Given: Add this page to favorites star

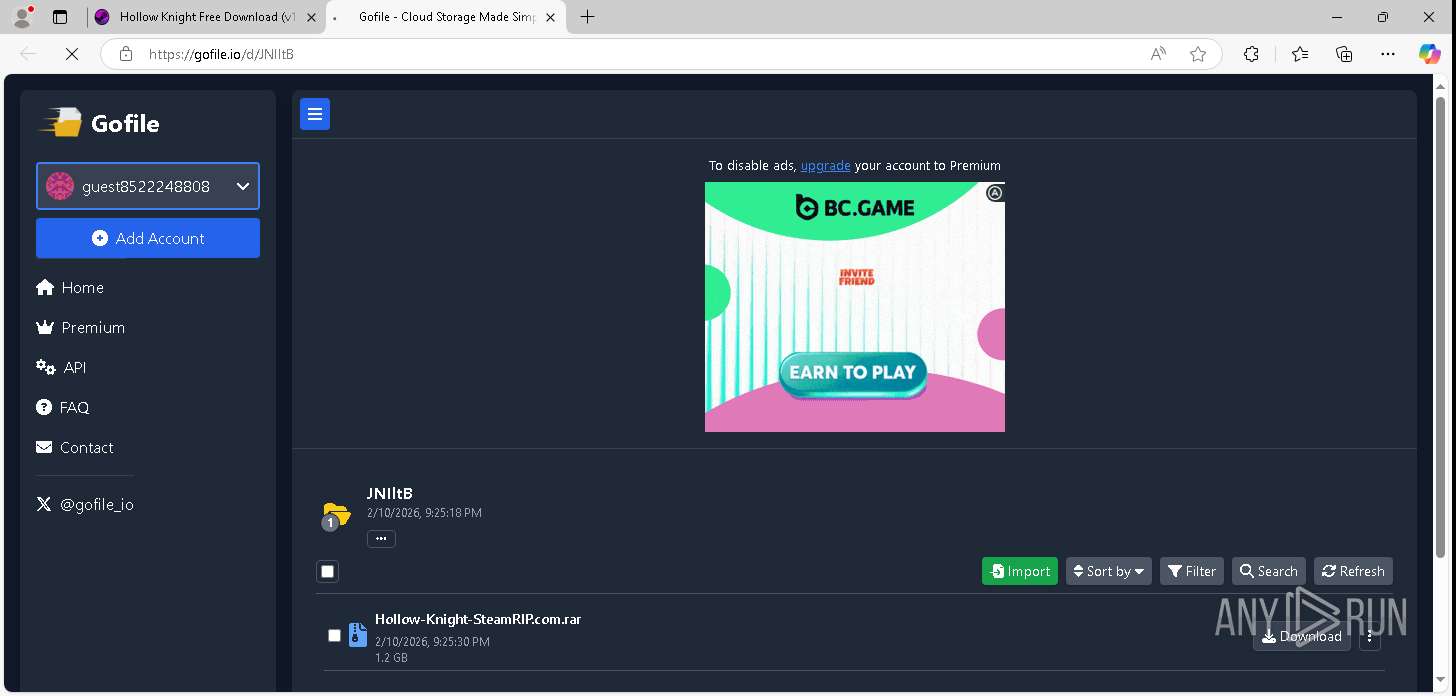Looking at the screenshot, I should 1198,54.
